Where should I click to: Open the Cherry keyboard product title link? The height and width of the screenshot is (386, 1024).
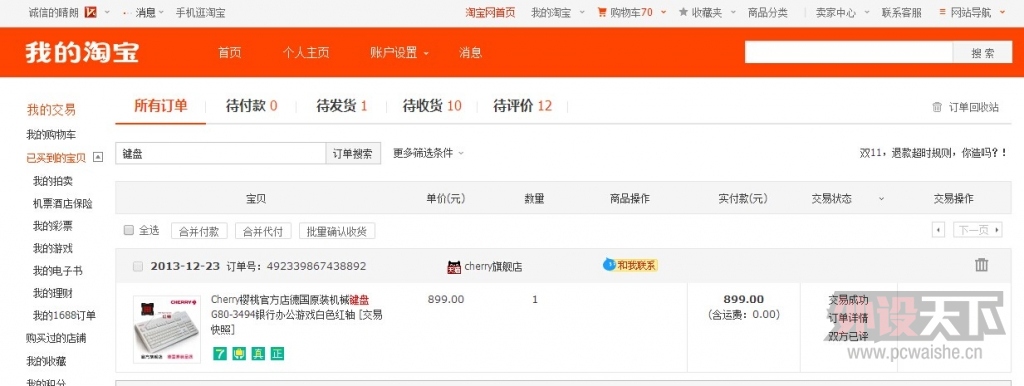(296, 315)
